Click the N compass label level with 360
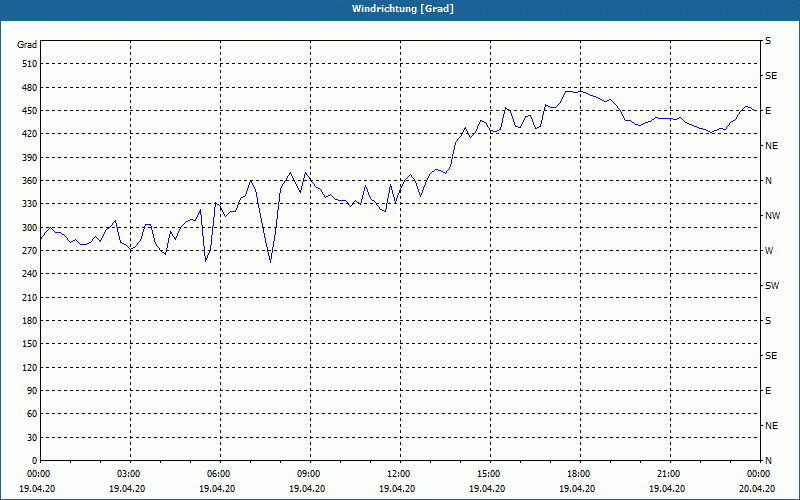 click(768, 181)
